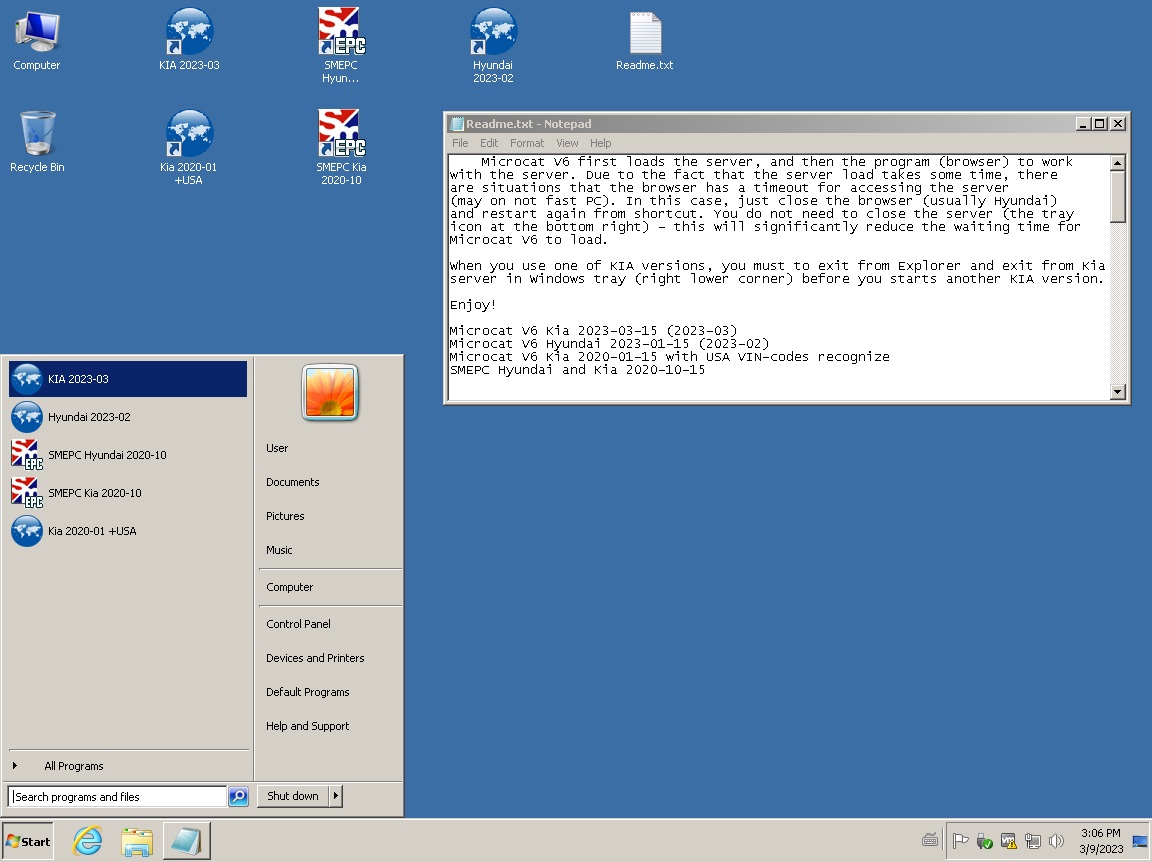Select the Readme.txt file on desktop
Screen dimensions: 1152x862
coord(644,40)
